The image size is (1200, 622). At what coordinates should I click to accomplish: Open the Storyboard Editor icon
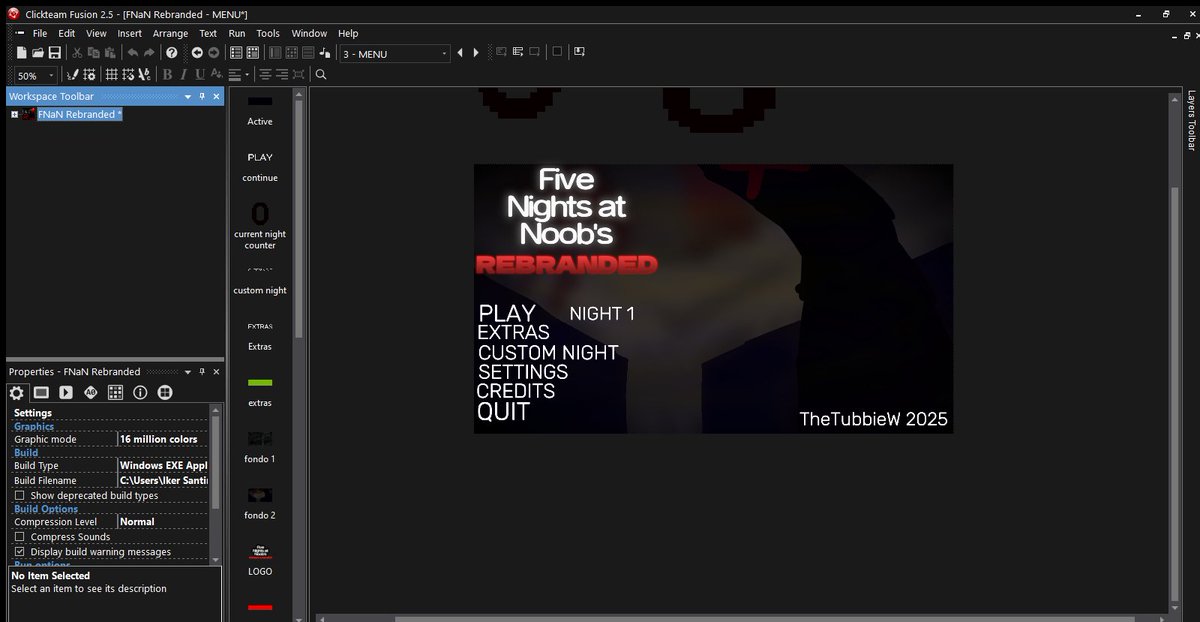[236, 53]
